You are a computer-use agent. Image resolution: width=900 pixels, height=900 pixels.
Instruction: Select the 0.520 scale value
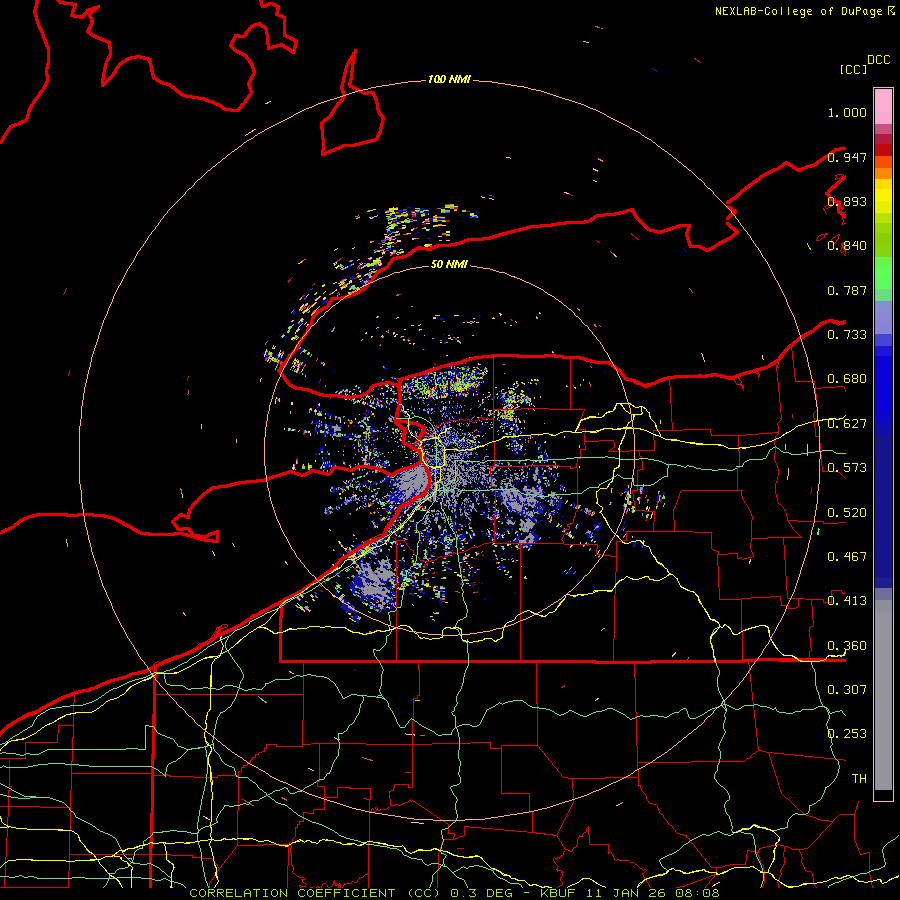847,513
